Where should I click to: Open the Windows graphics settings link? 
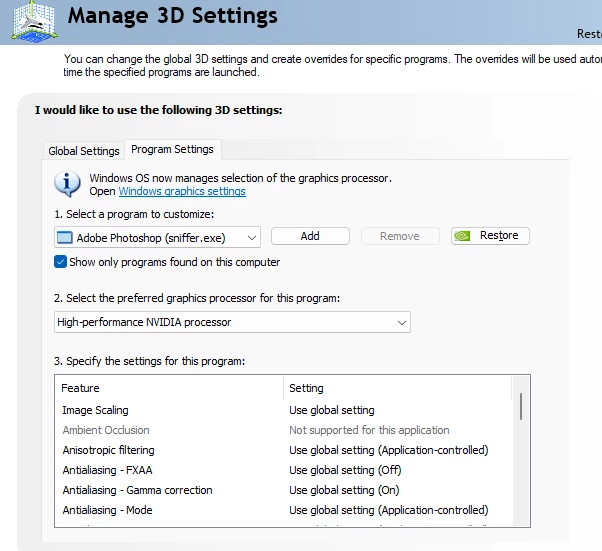point(182,191)
